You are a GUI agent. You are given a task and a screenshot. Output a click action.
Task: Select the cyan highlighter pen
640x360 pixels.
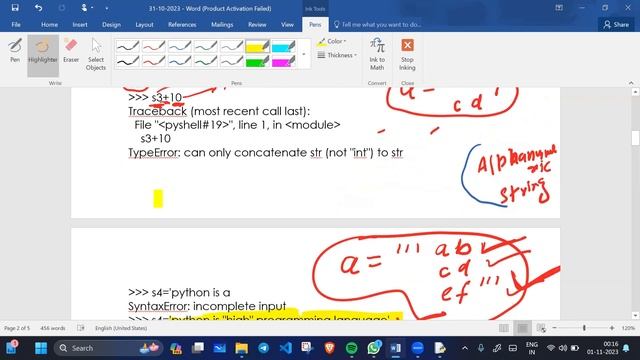click(x=284, y=46)
